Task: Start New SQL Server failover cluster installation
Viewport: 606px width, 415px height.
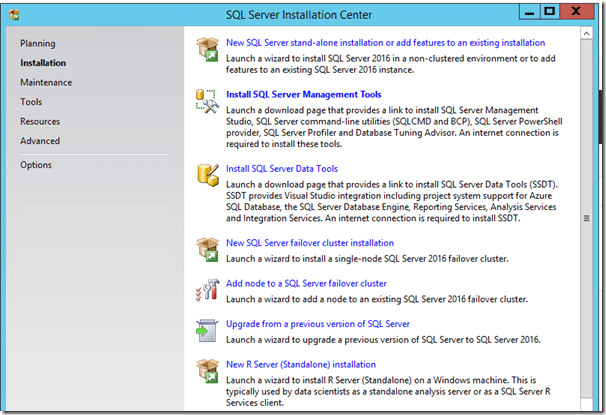Action: 310,243
